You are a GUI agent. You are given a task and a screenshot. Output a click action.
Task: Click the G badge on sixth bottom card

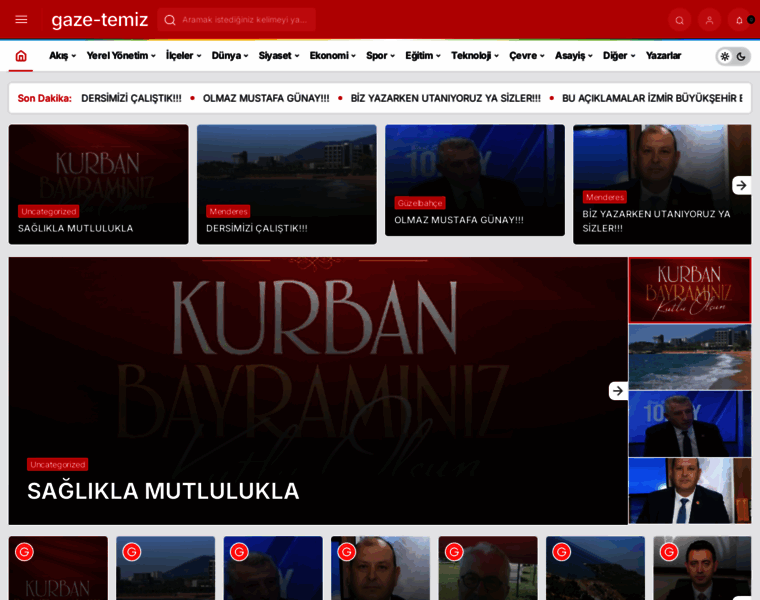562,552
